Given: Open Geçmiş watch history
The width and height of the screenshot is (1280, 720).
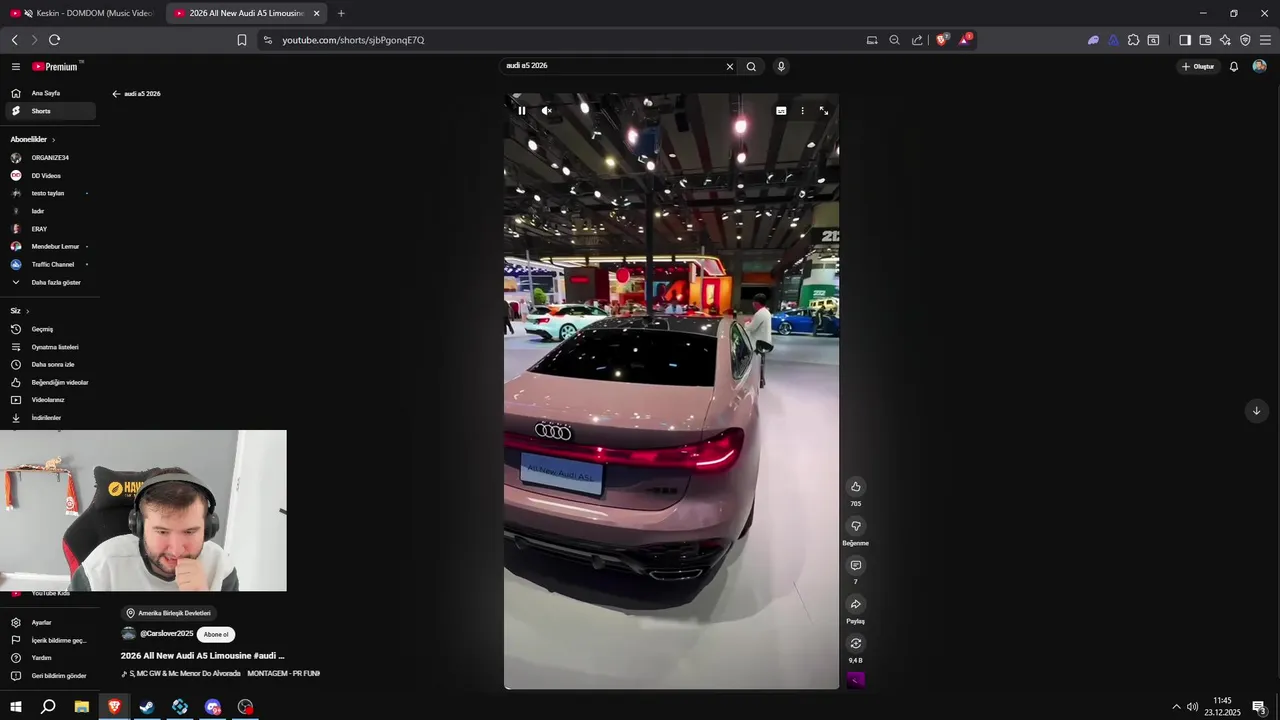Looking at the screenshot, I should [48, 329].
